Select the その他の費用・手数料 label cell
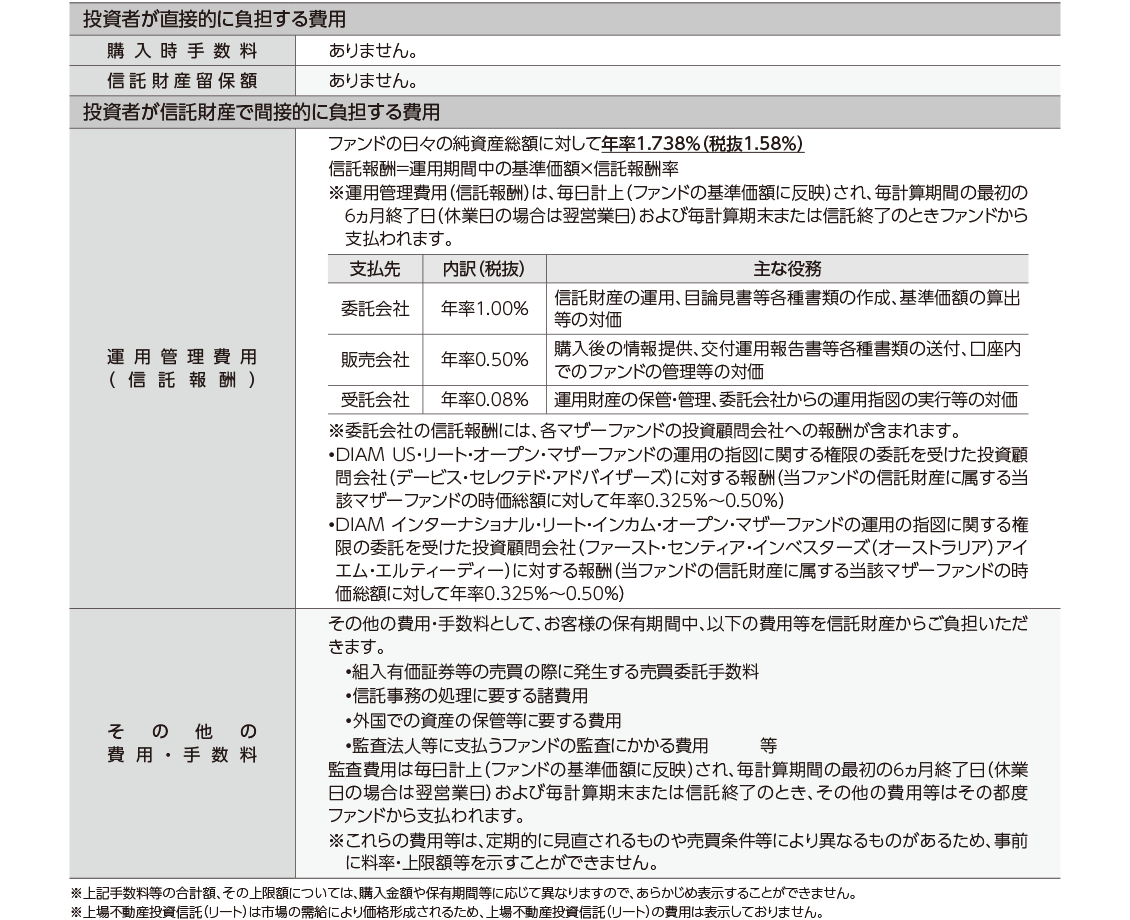This screenshot has width=1130, height=920. tap(181, 743)
